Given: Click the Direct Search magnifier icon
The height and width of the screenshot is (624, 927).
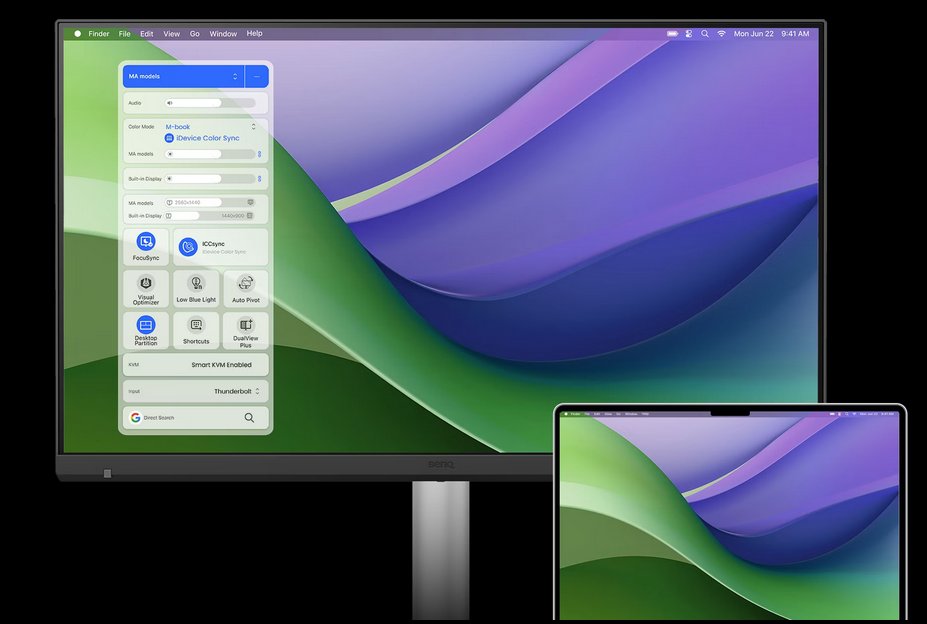Looking at the screenshot, I should (x=249, y=418).
